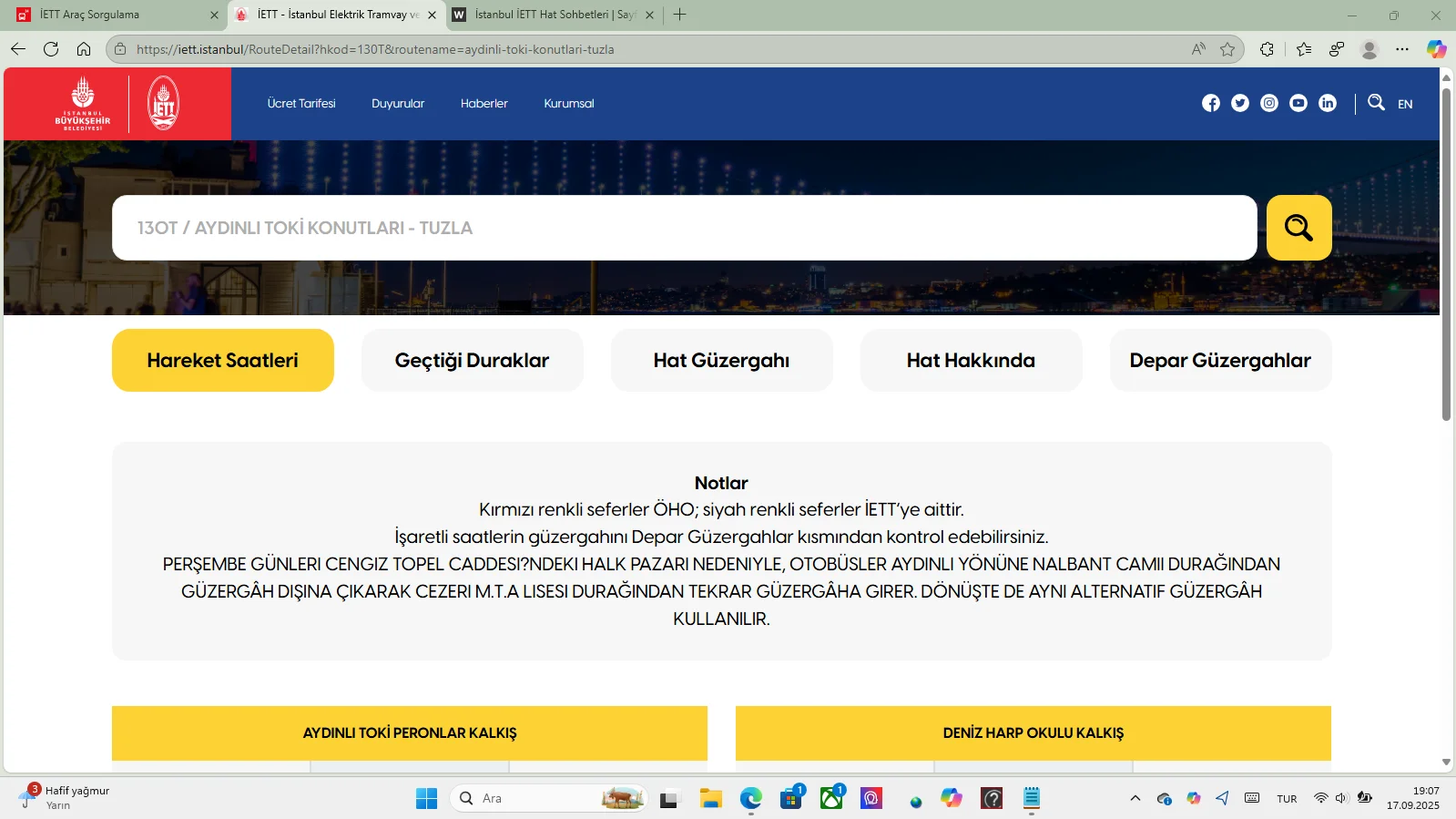Open the IETT Twitter social icon
Viewport: 1456px width, 819px height.
[1239, 104]
